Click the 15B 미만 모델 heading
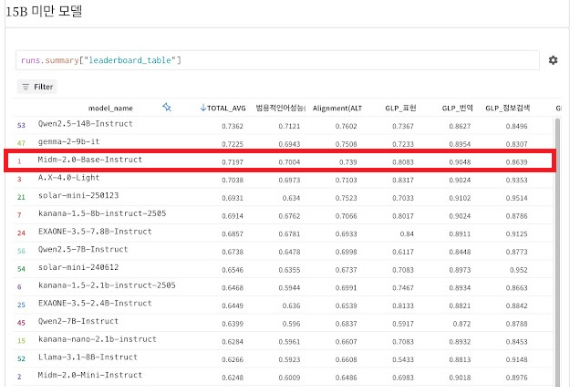 pos(44,11)
